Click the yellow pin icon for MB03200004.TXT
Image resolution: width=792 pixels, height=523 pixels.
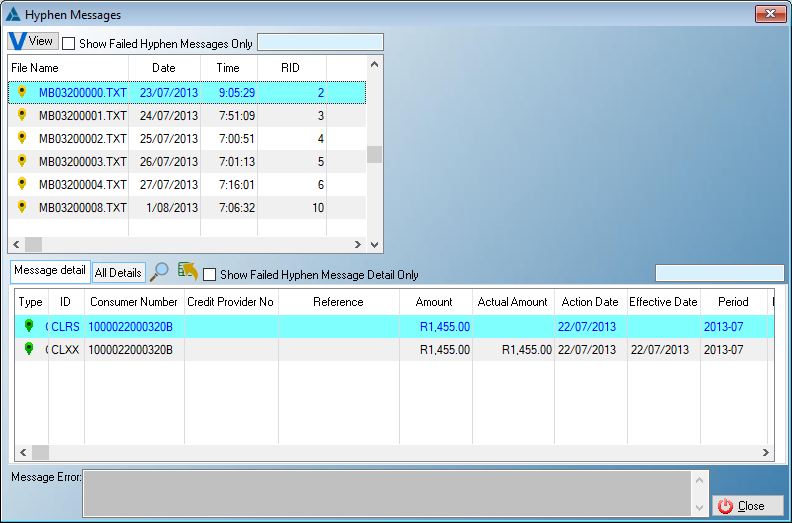pyautogui.click(x=22, y=184)
